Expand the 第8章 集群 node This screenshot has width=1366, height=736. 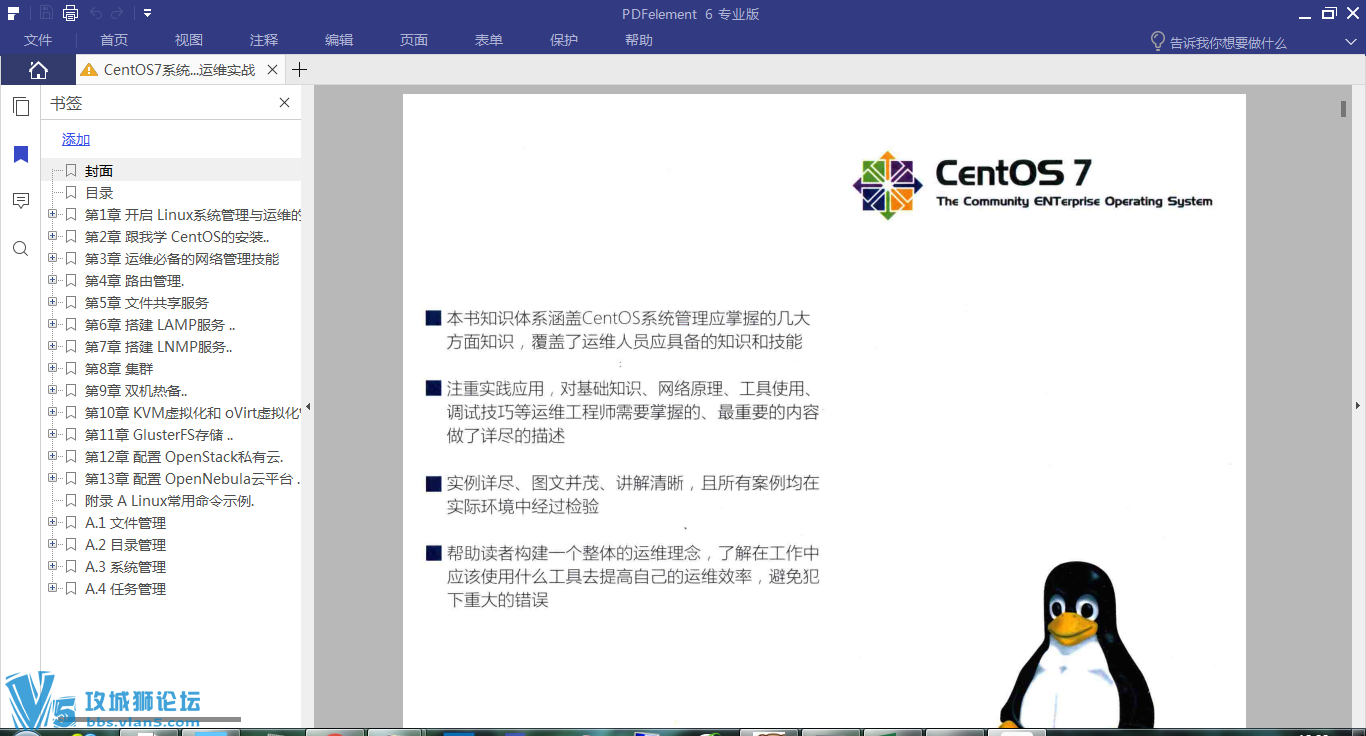tap(53, 368)
